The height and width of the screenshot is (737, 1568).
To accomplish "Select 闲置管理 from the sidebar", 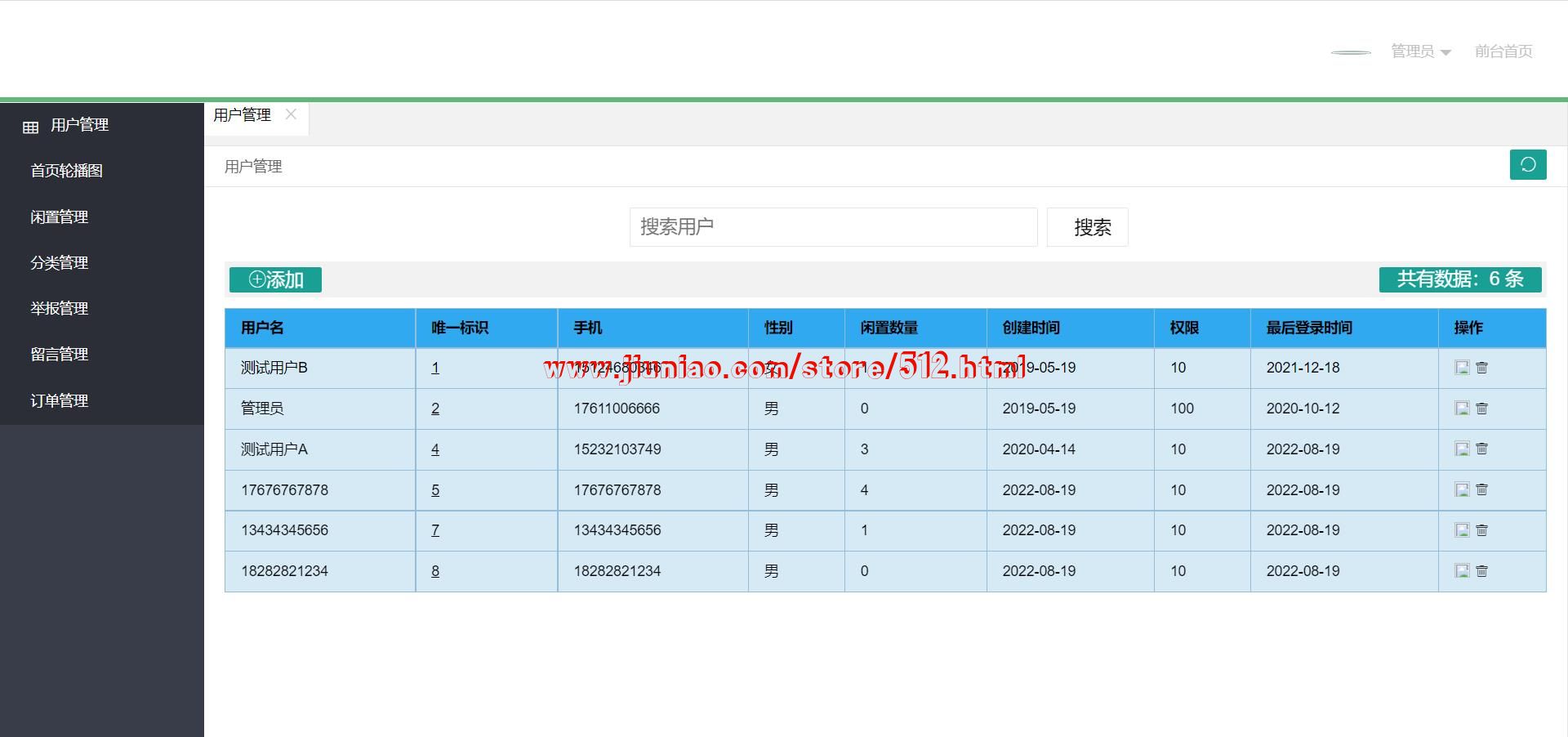I will (60, 217).
